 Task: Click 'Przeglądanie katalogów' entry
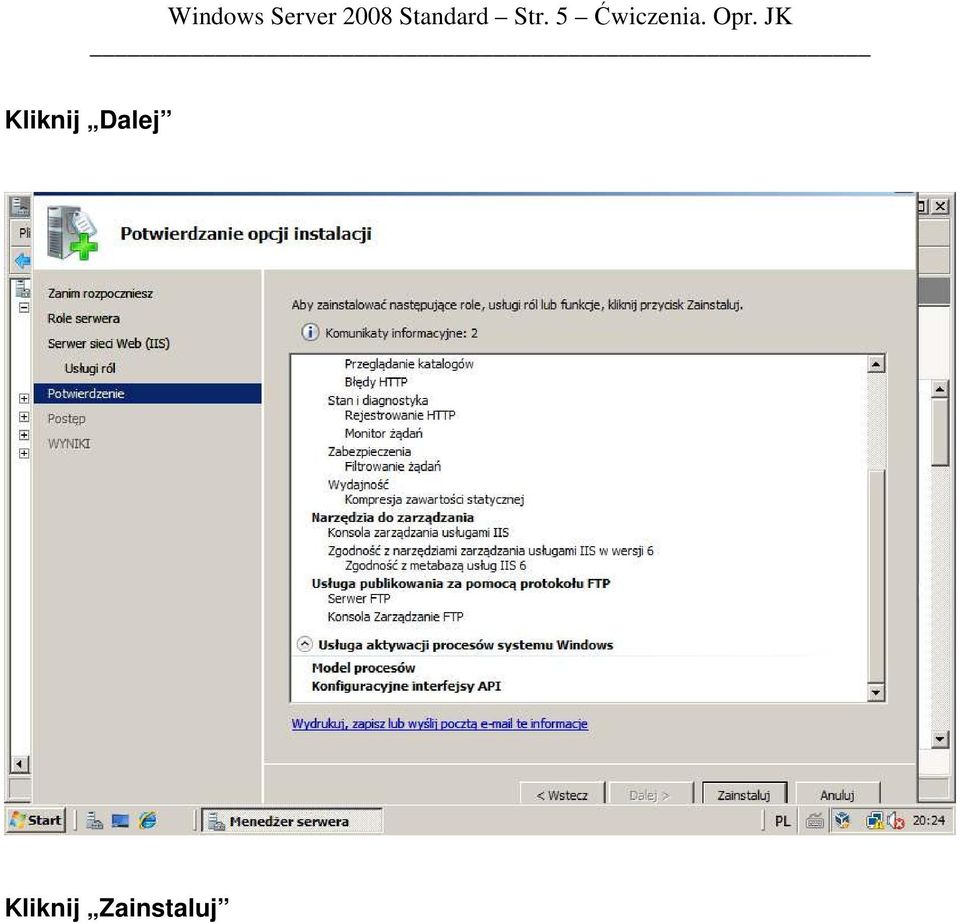tap(409, 364)
